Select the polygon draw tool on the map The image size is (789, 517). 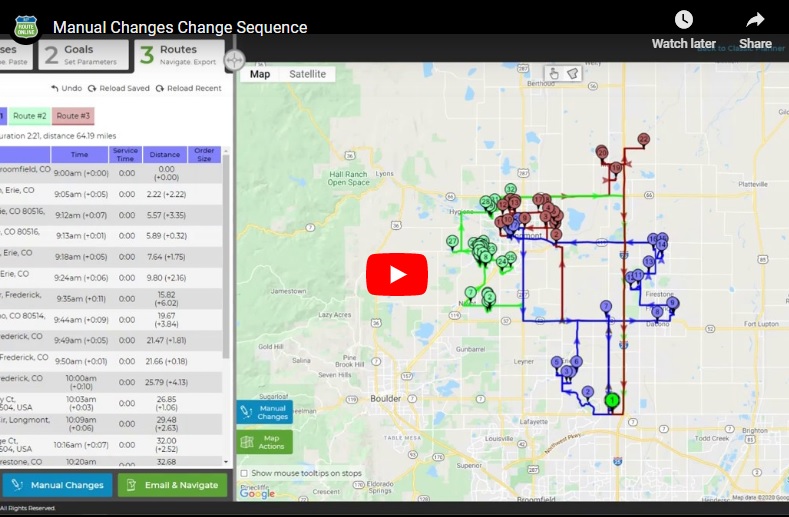(572, 74)
